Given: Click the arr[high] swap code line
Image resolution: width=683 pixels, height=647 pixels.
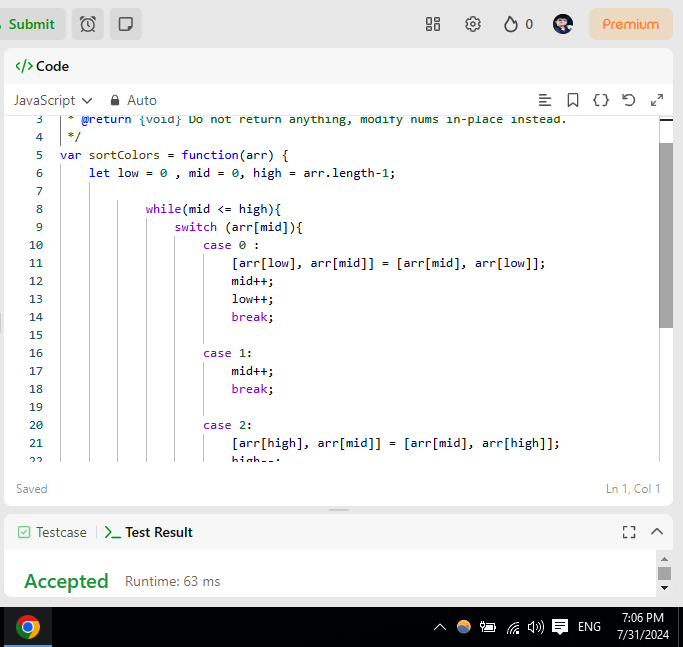Looking at the screenshot, I should pos(396,443).
